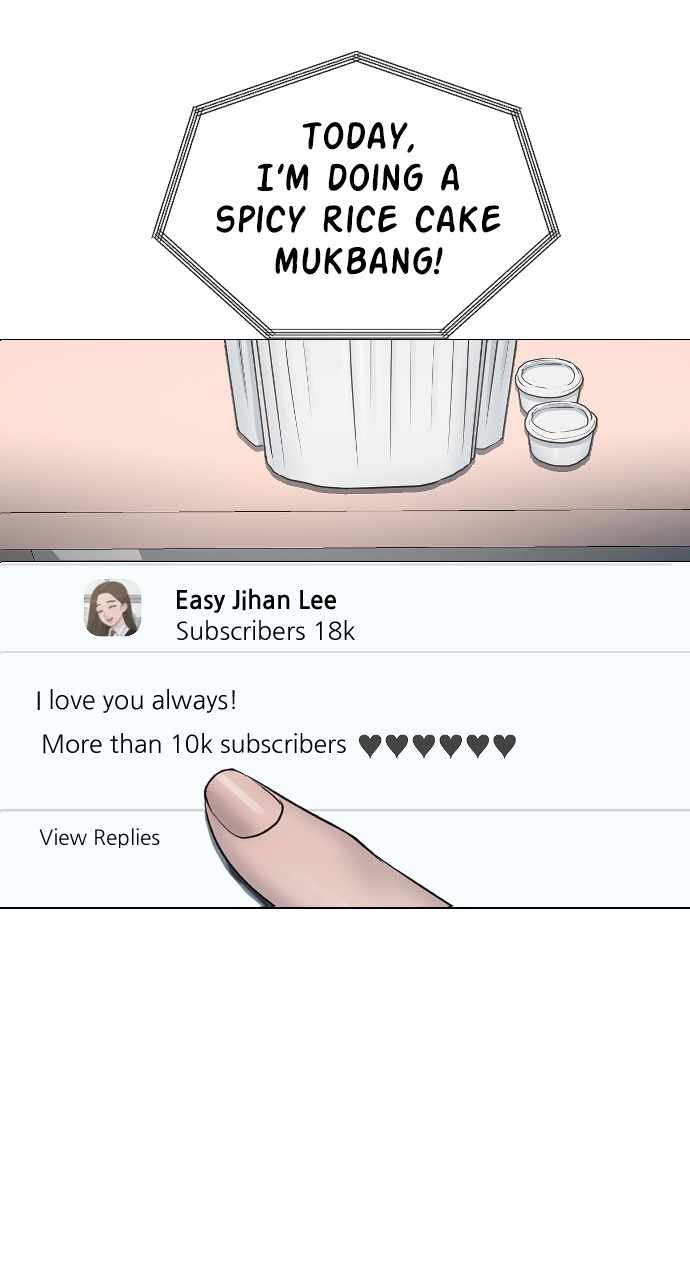Expand View Replies under the comment
The height and width of the screenshot is (1280, 690).
[x=99, y=838]
